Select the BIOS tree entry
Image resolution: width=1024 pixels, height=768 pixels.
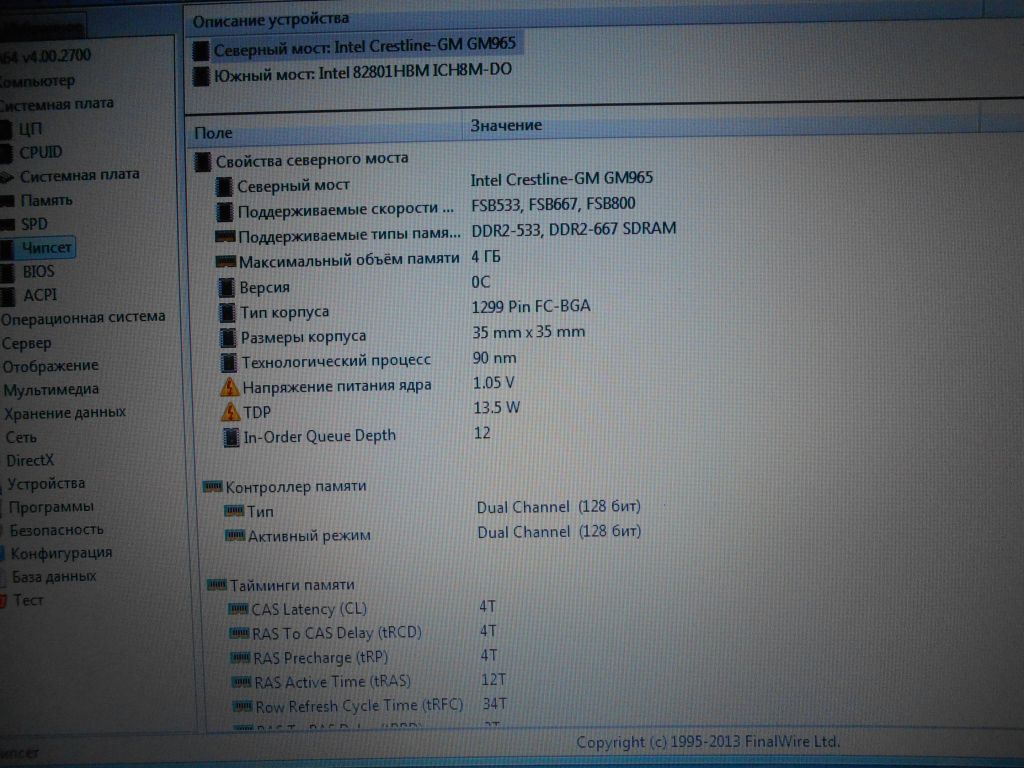[x=39, y=272]
